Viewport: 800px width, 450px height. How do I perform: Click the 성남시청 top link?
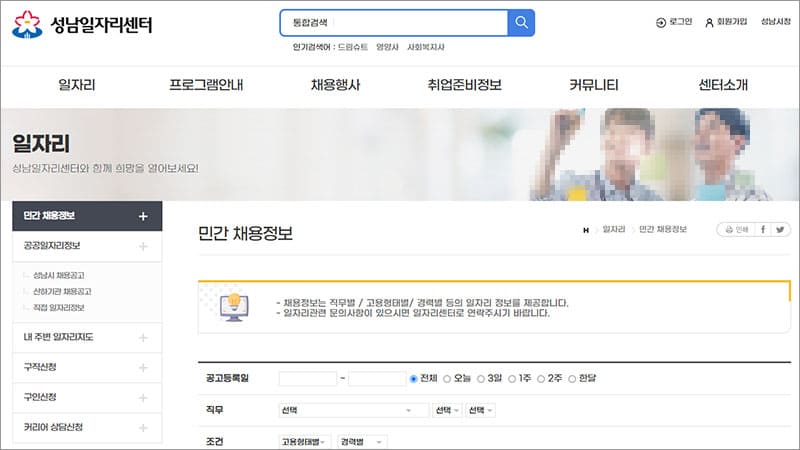775,22
